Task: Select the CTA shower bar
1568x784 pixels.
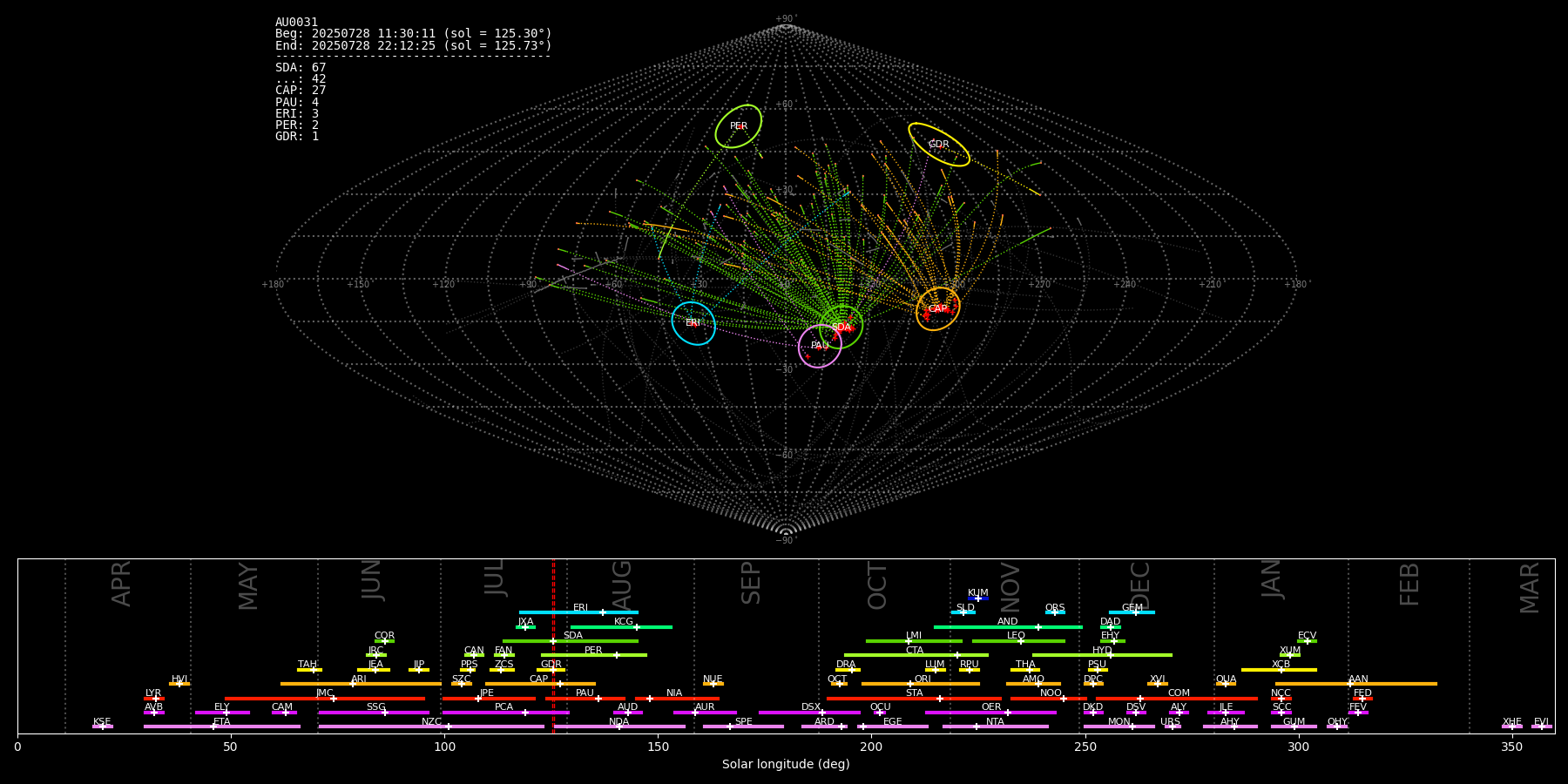Action: pos(916,655)
